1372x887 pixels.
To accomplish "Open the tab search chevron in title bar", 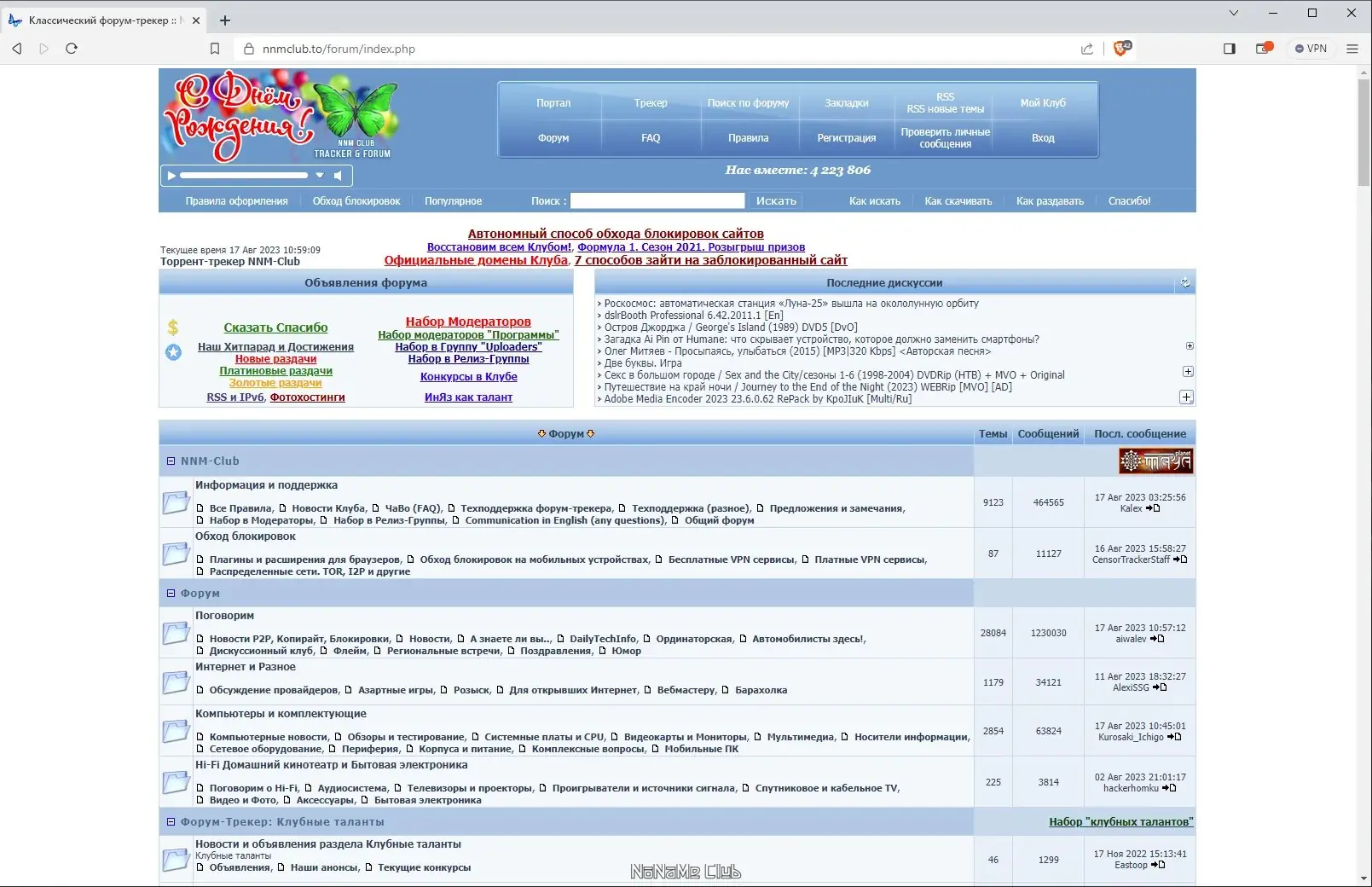I will click(1234, 13).
